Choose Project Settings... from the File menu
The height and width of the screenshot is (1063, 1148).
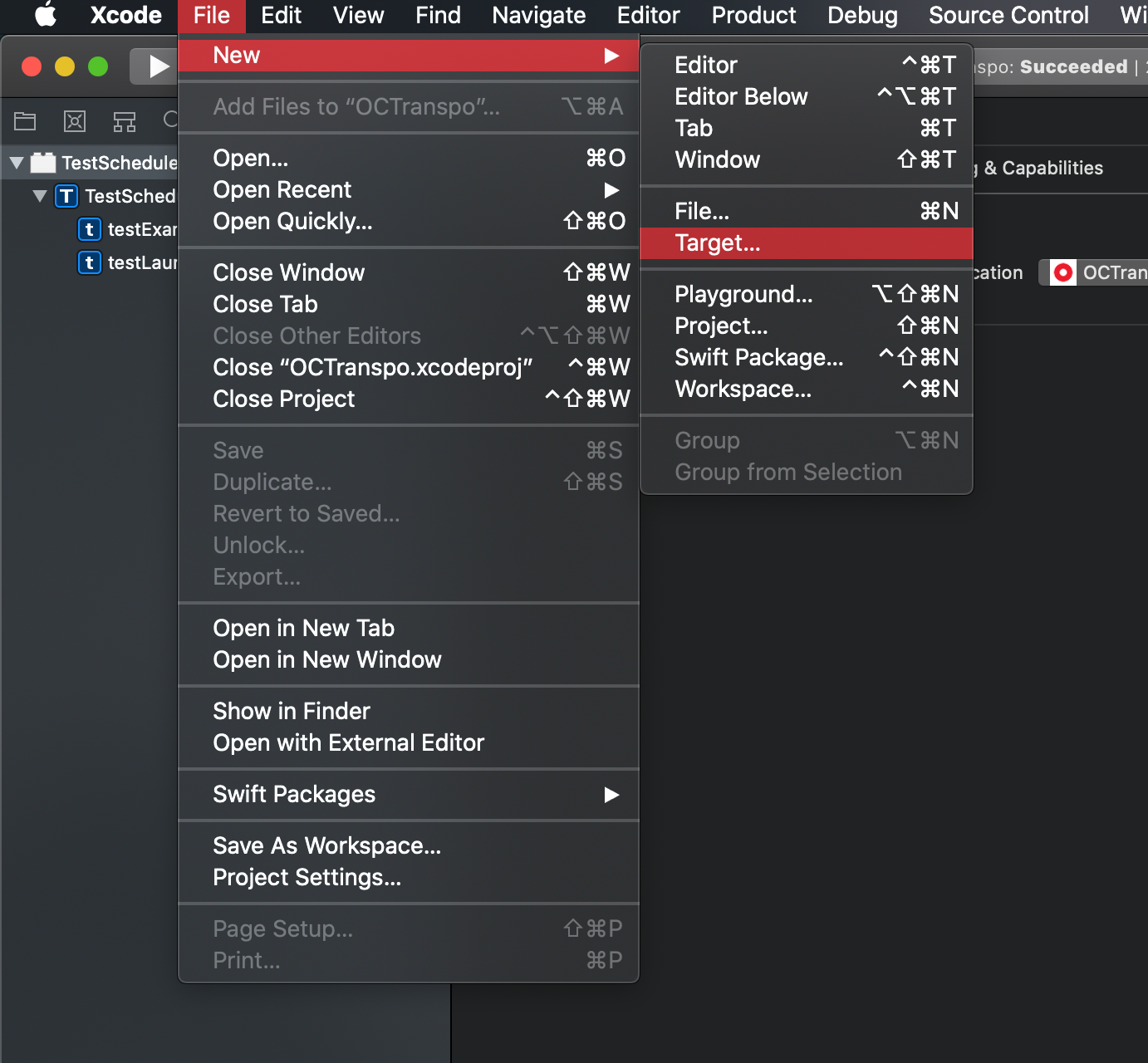(x=307, y=877)
